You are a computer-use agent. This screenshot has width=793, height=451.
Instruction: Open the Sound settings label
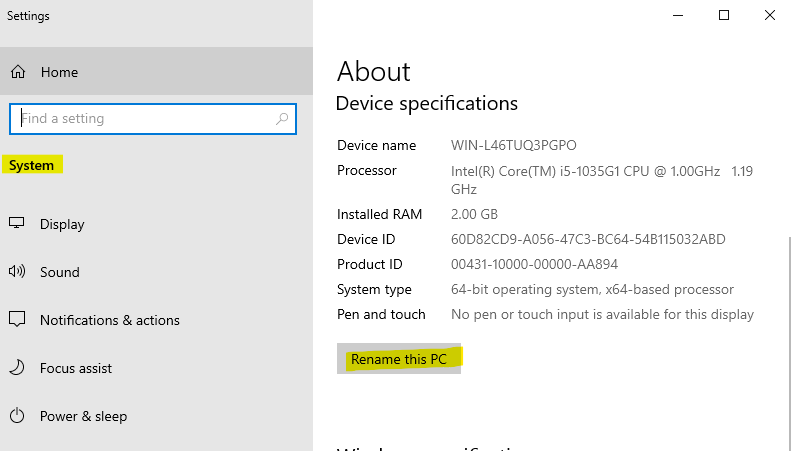pos(60,272)
